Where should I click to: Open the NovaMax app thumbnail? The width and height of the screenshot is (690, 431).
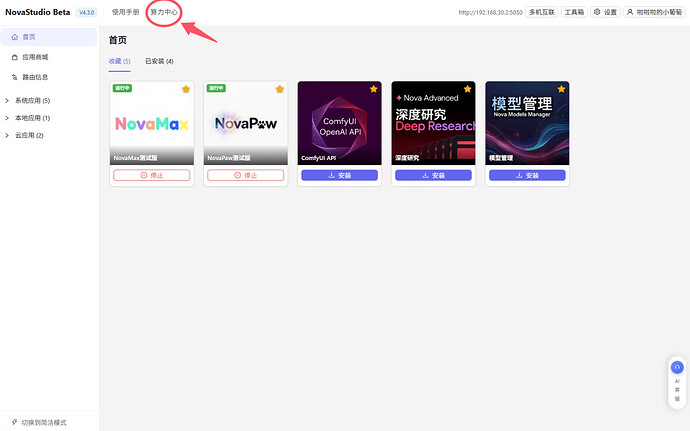(x=152, y=123)
